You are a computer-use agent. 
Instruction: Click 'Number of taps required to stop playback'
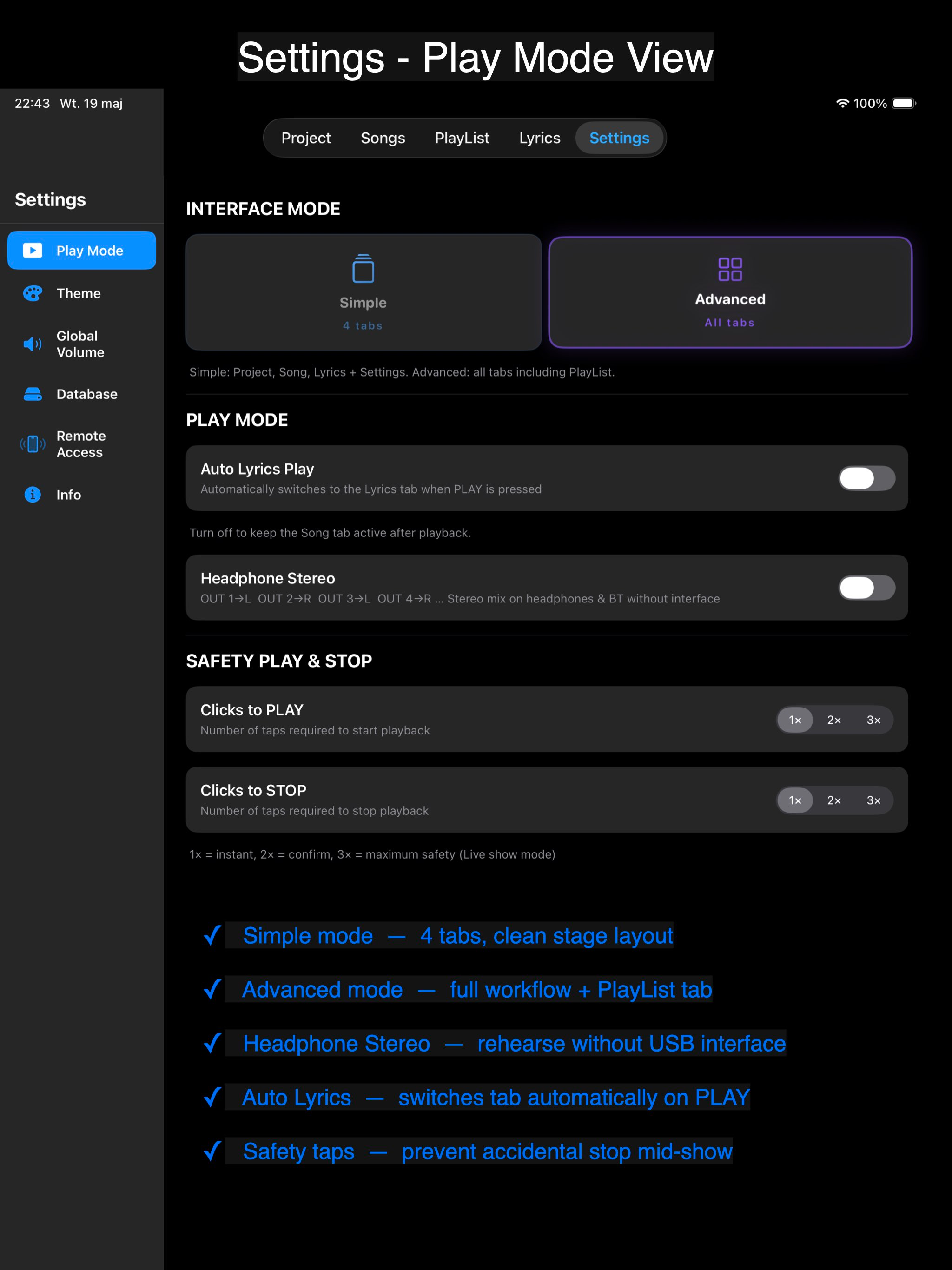[314, 811]
